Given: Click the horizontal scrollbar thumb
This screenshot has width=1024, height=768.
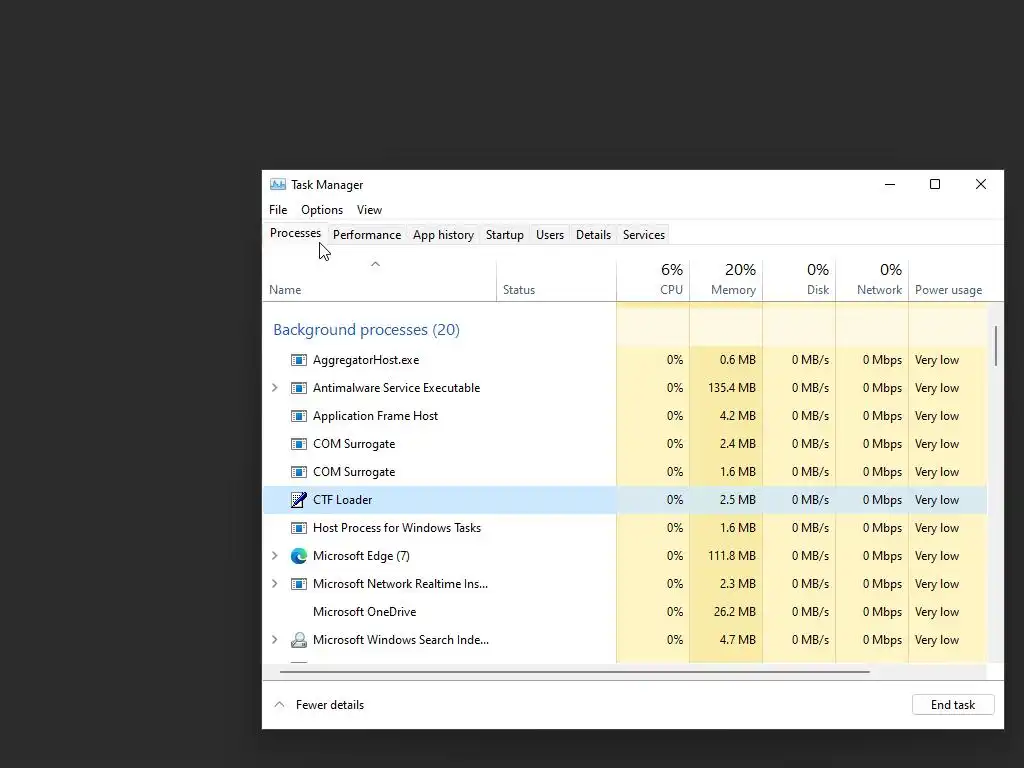Looking at the screenshot, I should click(575, 671).
